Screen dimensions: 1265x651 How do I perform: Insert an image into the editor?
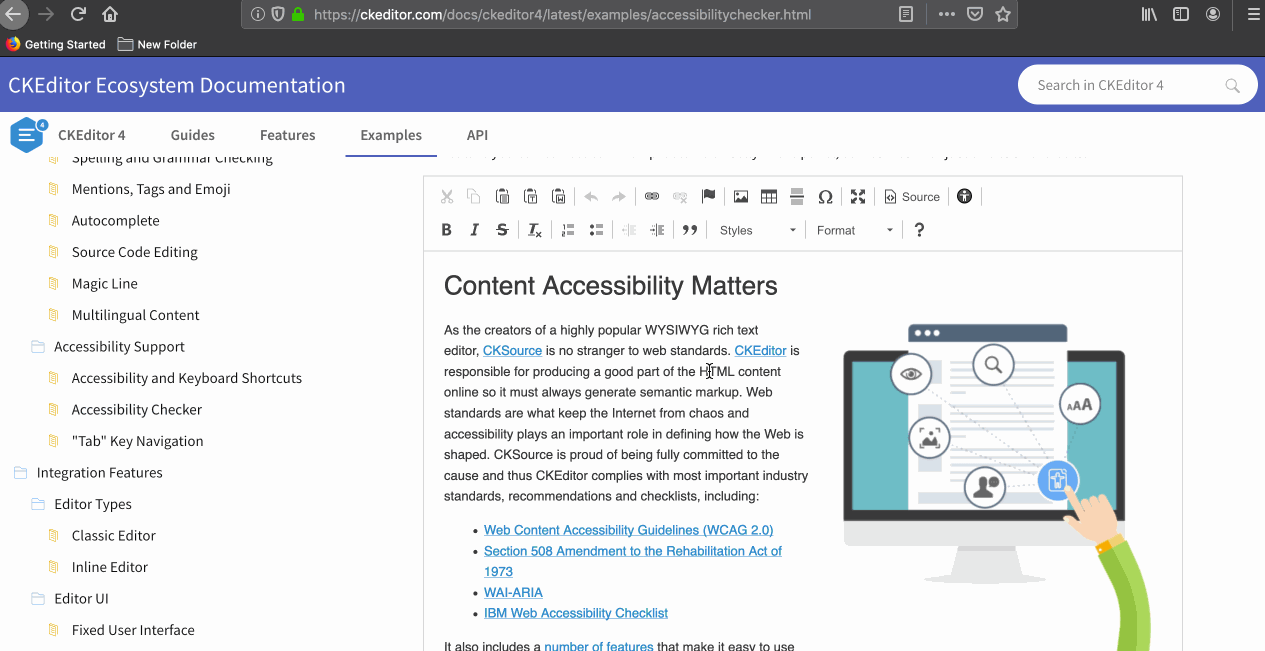(x=740, y=196)
